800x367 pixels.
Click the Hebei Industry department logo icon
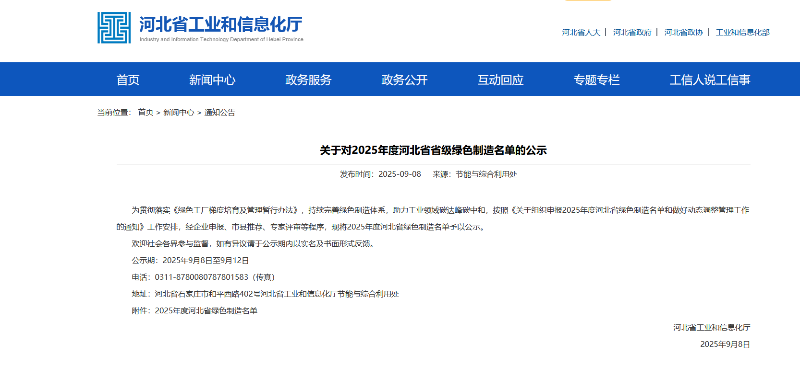114,28
